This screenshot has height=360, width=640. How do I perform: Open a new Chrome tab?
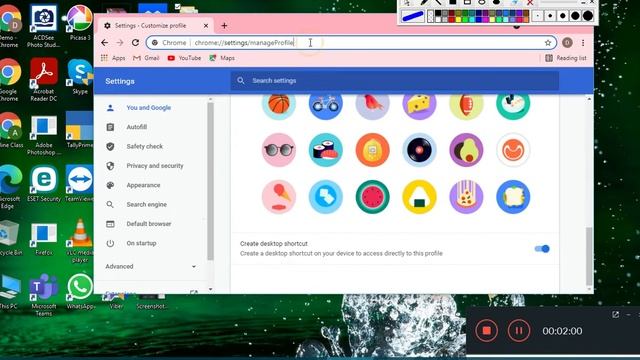pos(224,26)
